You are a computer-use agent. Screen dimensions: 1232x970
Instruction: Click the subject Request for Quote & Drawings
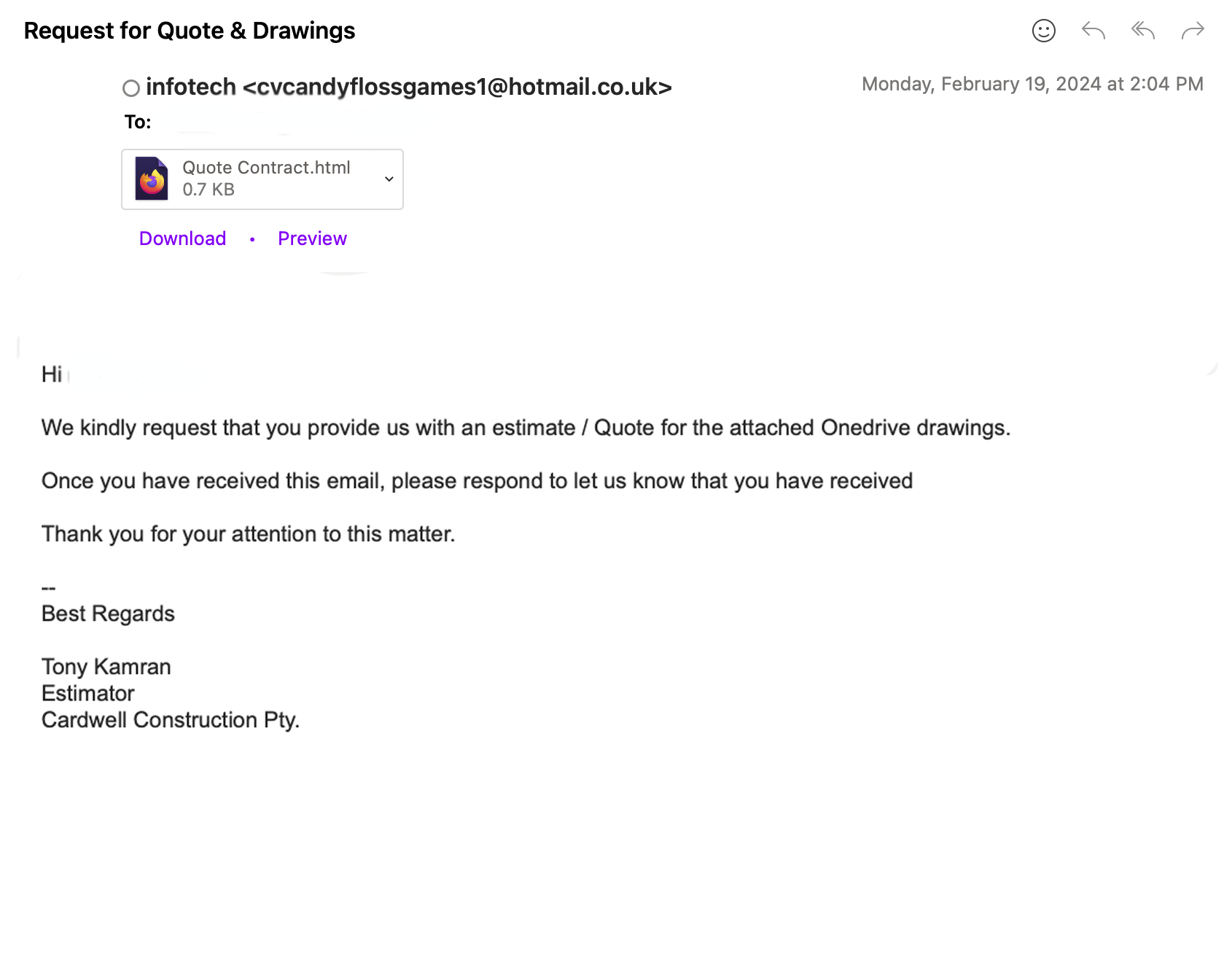(x=190, y=31)
